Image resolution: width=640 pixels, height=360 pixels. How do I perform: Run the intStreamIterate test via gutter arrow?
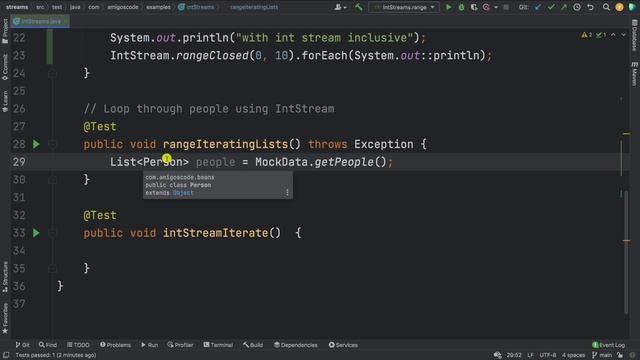pyautogui.click(x=36, y=233)
